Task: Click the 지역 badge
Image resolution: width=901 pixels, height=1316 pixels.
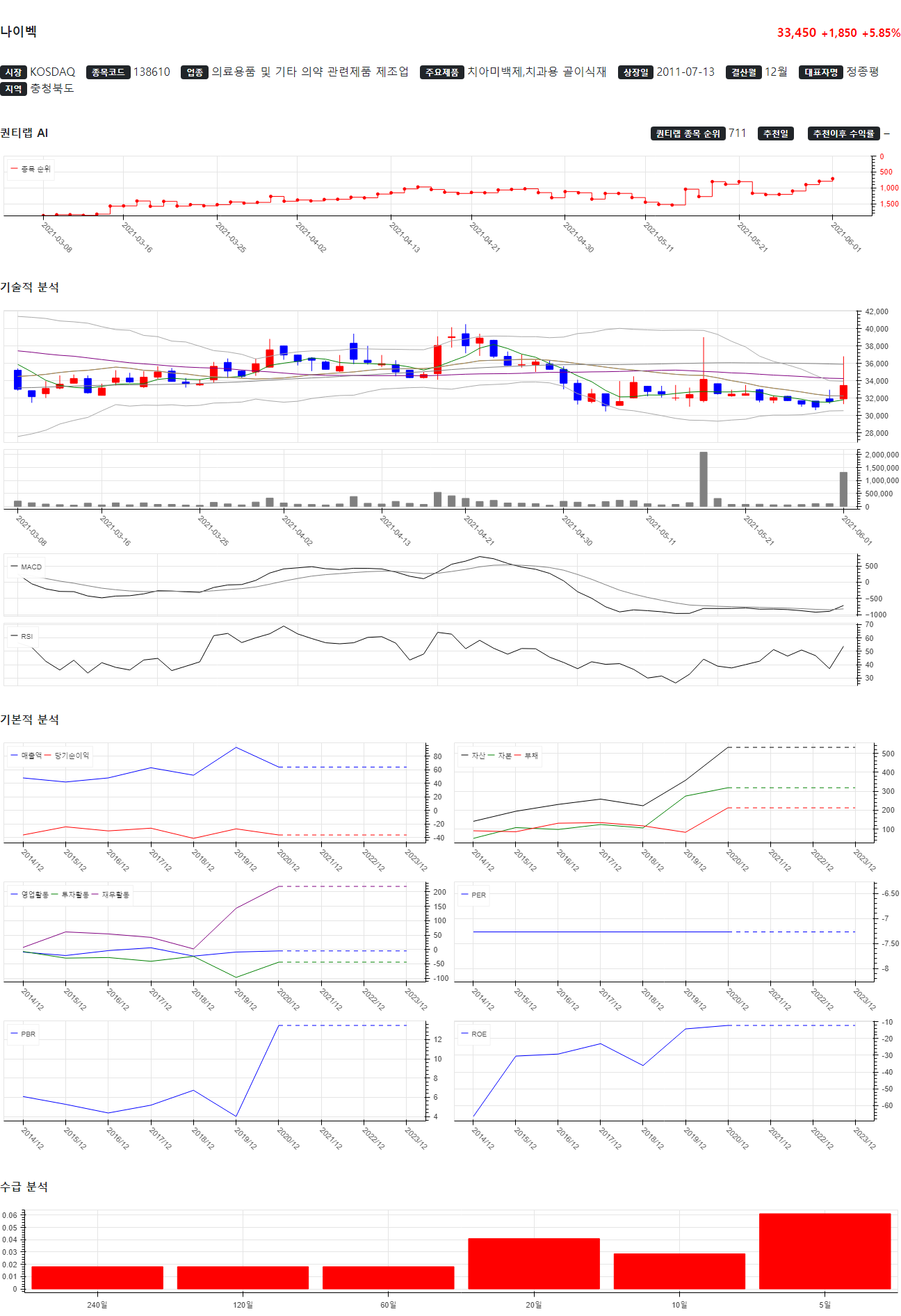Action: 13,89
